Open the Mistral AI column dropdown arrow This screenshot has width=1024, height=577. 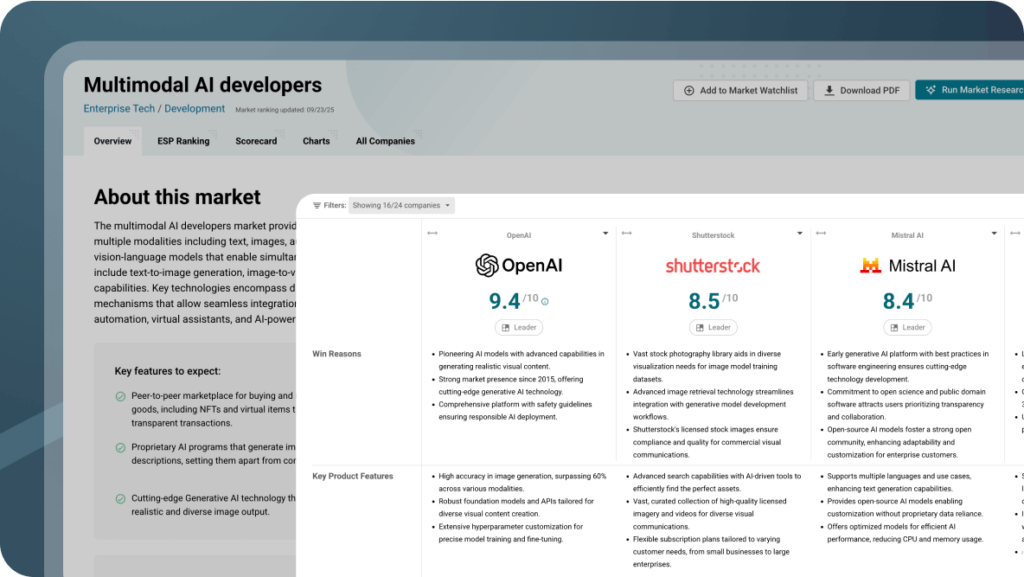(x=993, y=234)
